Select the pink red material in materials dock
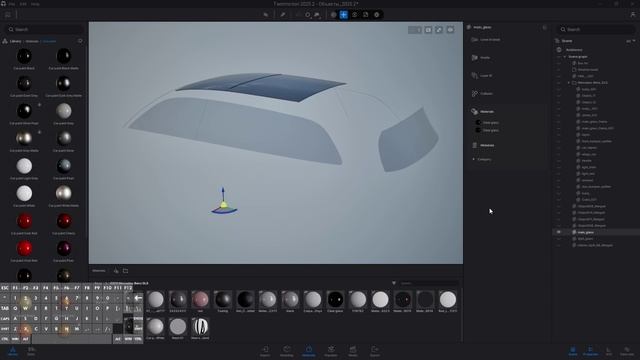Viewport: 640px width, 360px height. coord(200,300)
